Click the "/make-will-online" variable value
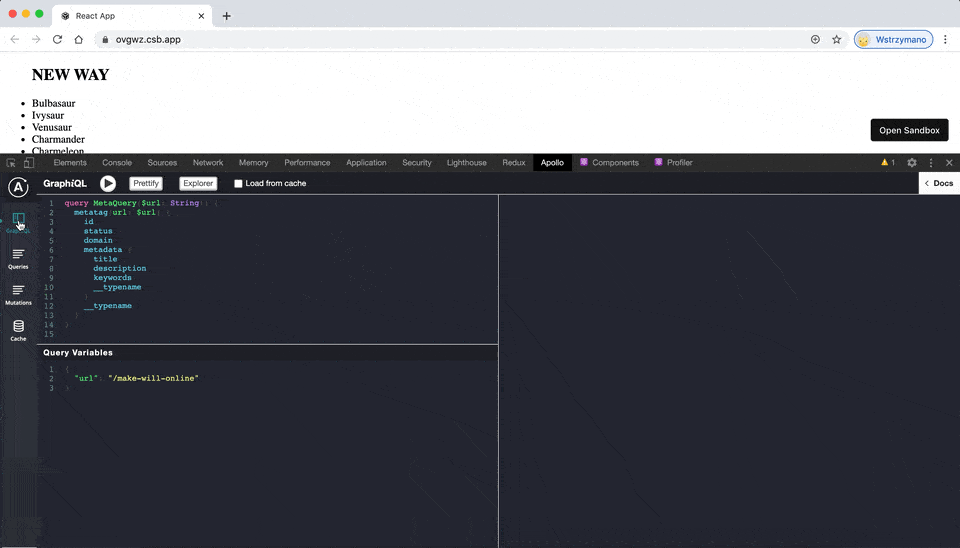The image size is (960, 548). 153,378
